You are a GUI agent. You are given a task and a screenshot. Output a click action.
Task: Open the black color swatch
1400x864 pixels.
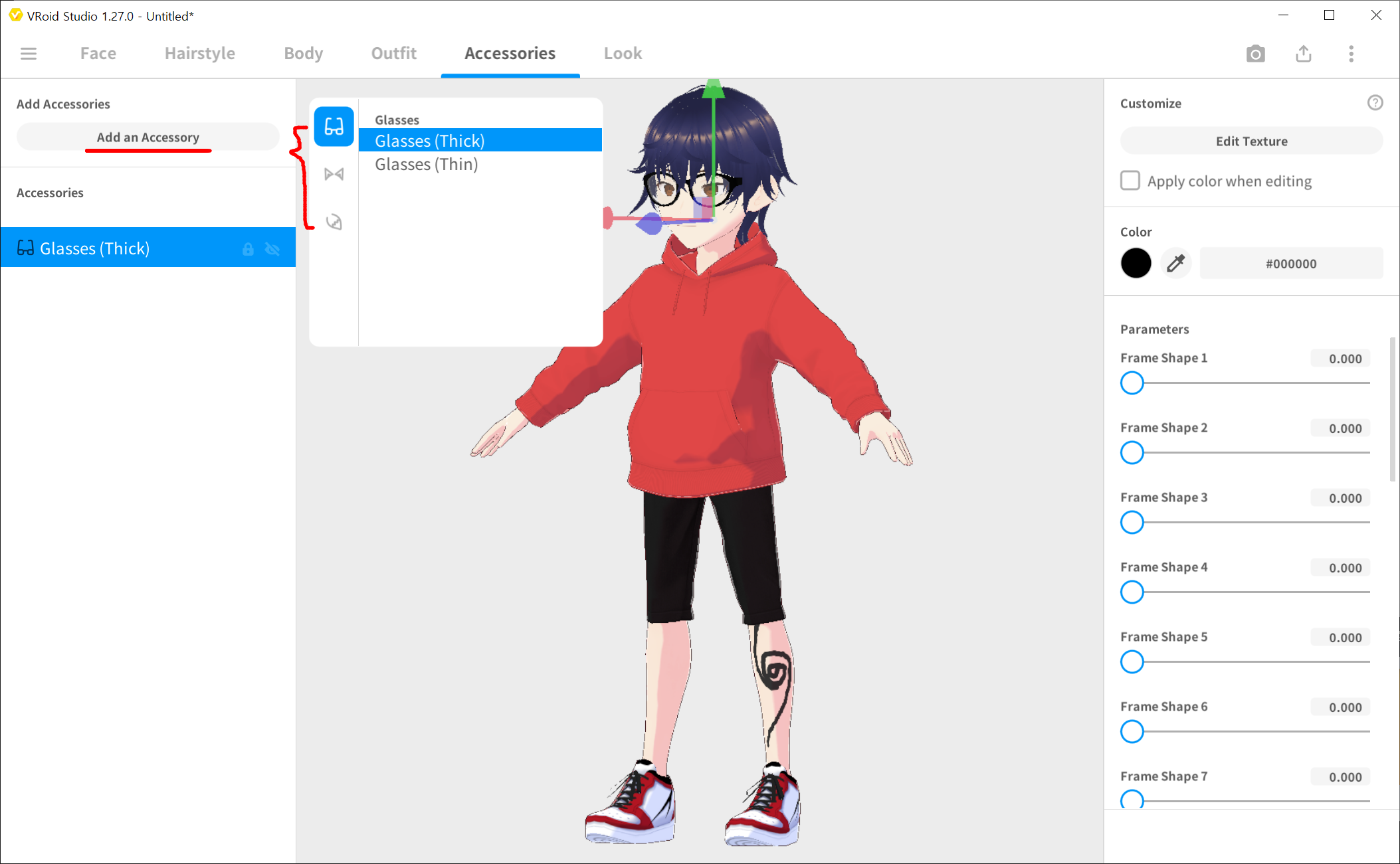[x=1136, y=264]
